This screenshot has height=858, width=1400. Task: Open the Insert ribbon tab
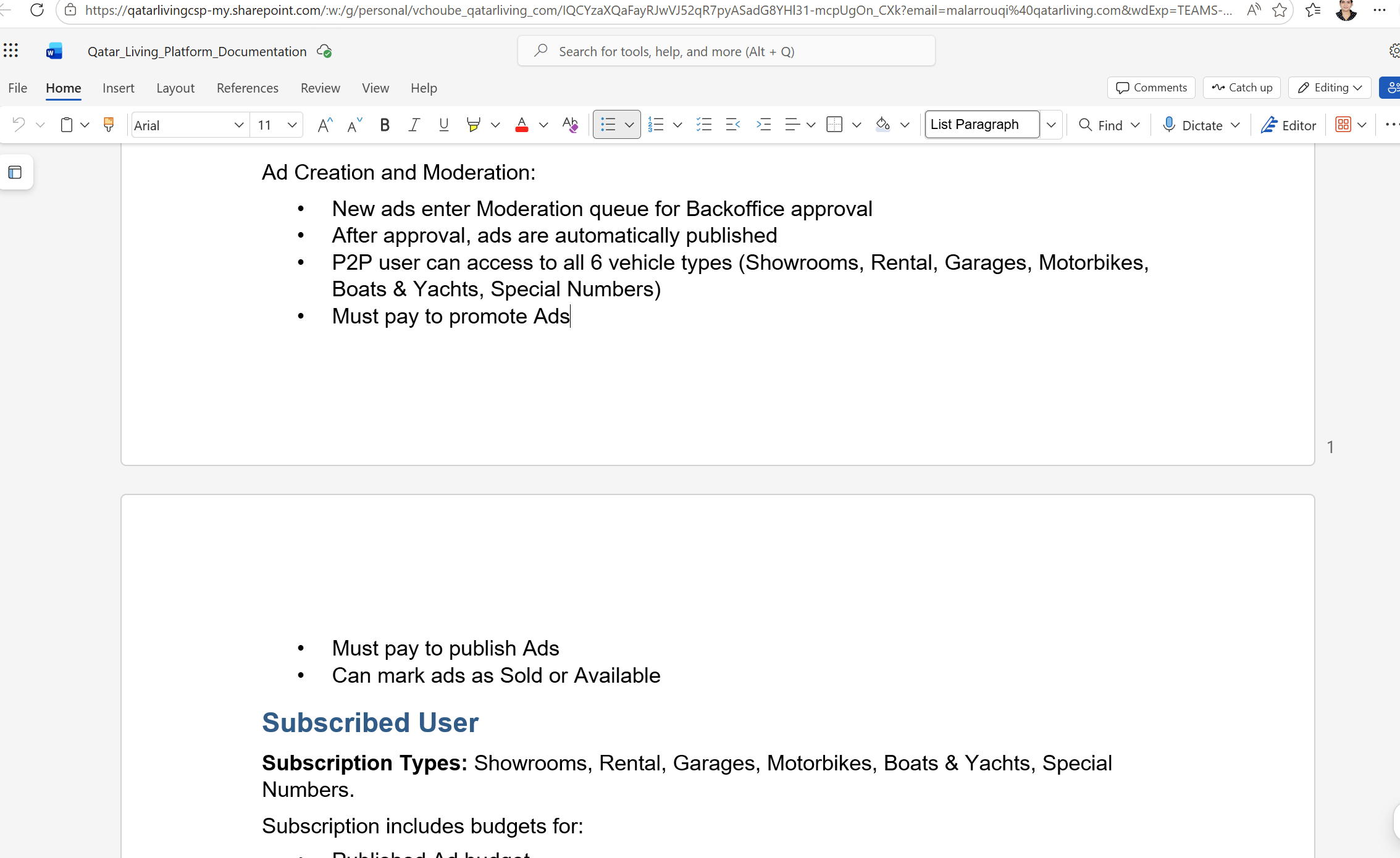[x=118, y=88]
